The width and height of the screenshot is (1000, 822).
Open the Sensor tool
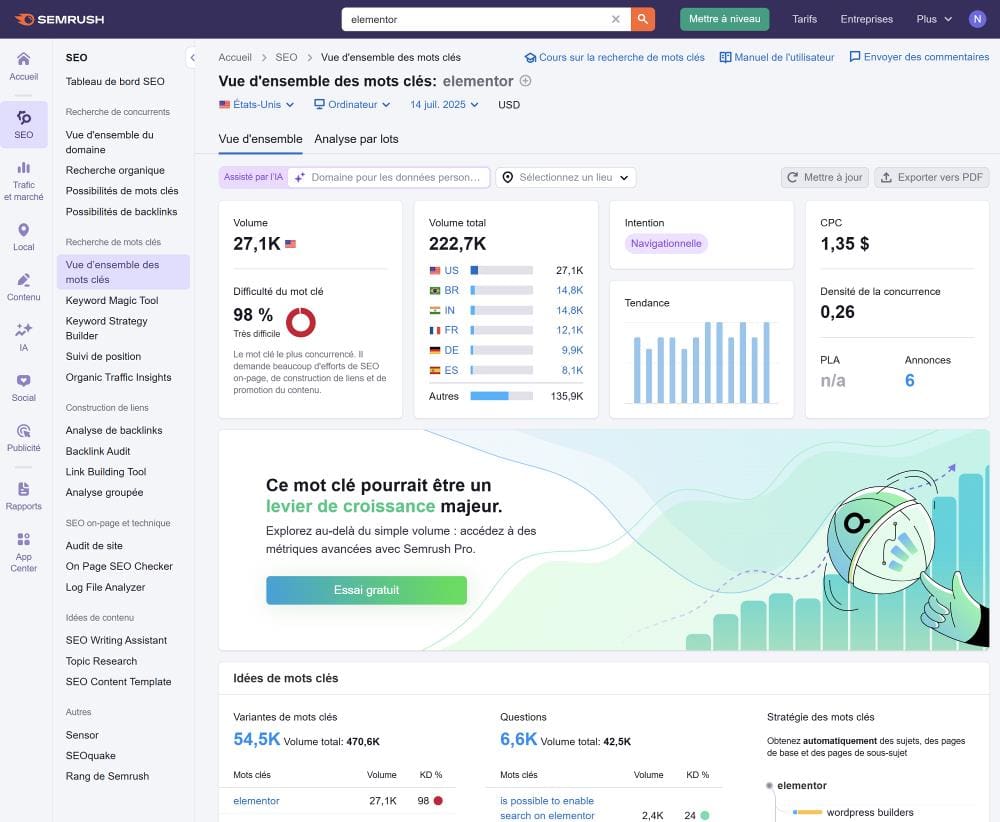coord(82,735)
